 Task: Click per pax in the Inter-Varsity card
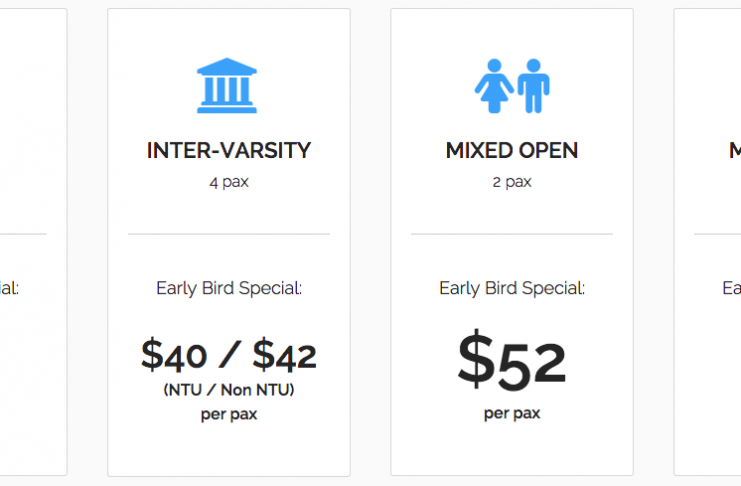click(229, 415)
